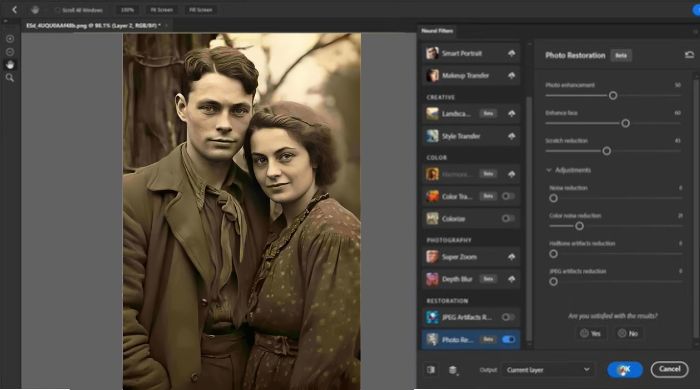Select the magnifier Zoom tool in left toolbar
The width and height of the screenshot is (700, 390).
[x=10, y=78]
